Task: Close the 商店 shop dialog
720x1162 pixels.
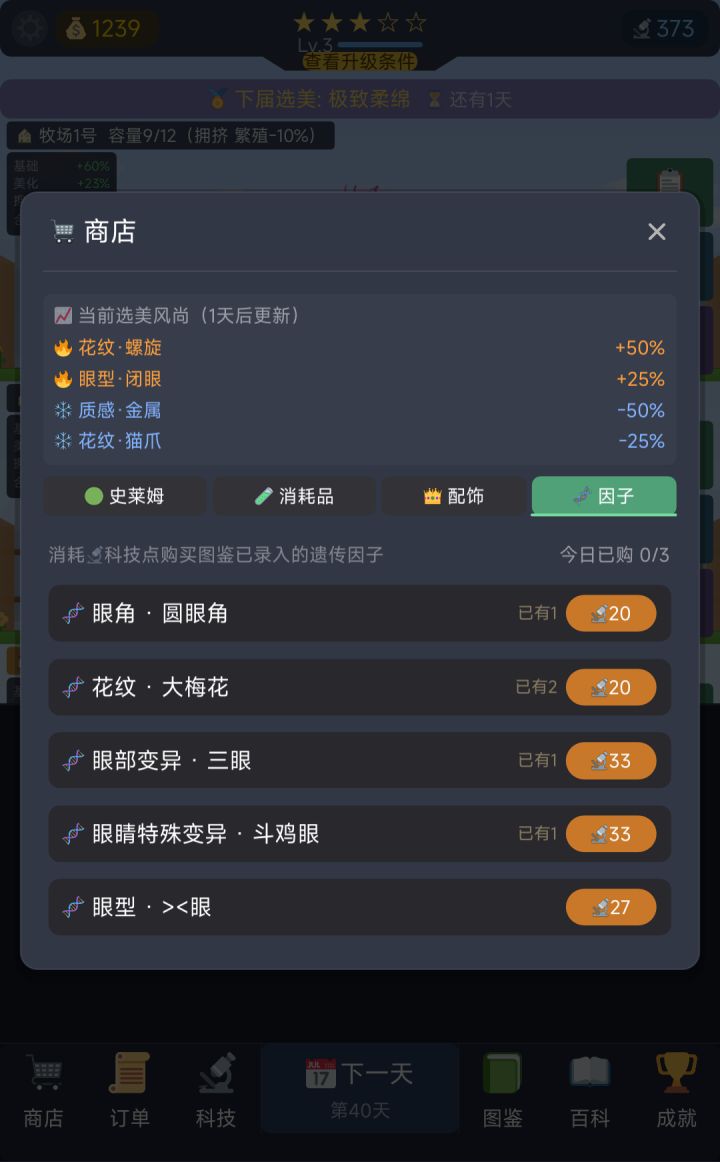Action: coord(656,232)
